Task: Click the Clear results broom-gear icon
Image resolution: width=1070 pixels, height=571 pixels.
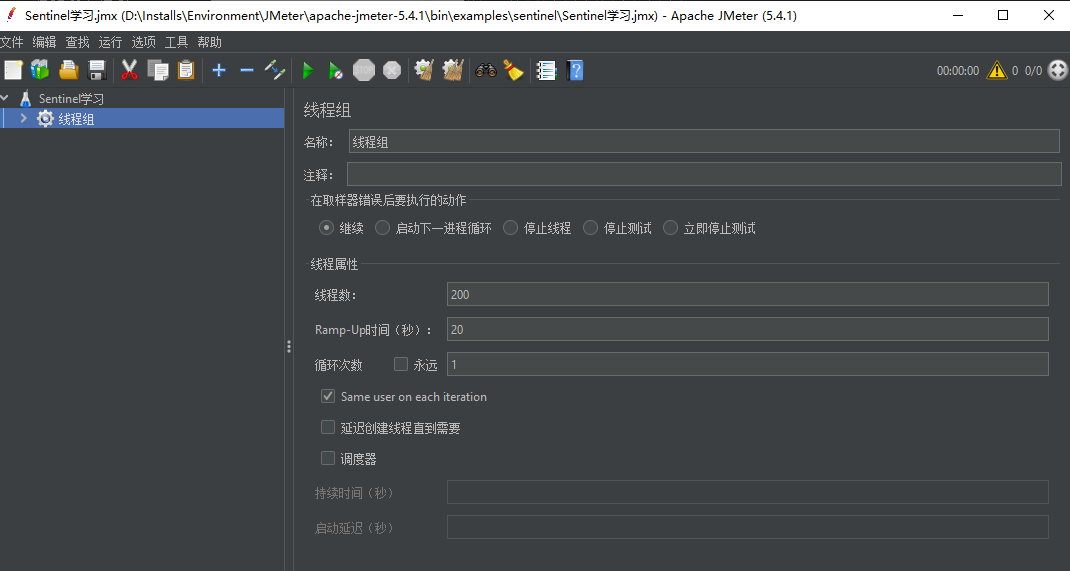Action: 424,70
